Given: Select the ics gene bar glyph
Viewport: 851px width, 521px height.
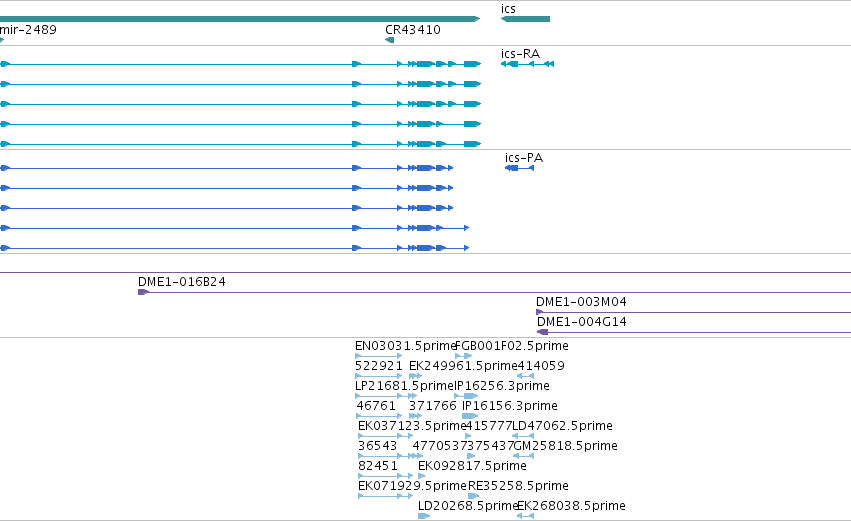Looking at the screenshot, I should pyautogui.click(x=525, y=19).
